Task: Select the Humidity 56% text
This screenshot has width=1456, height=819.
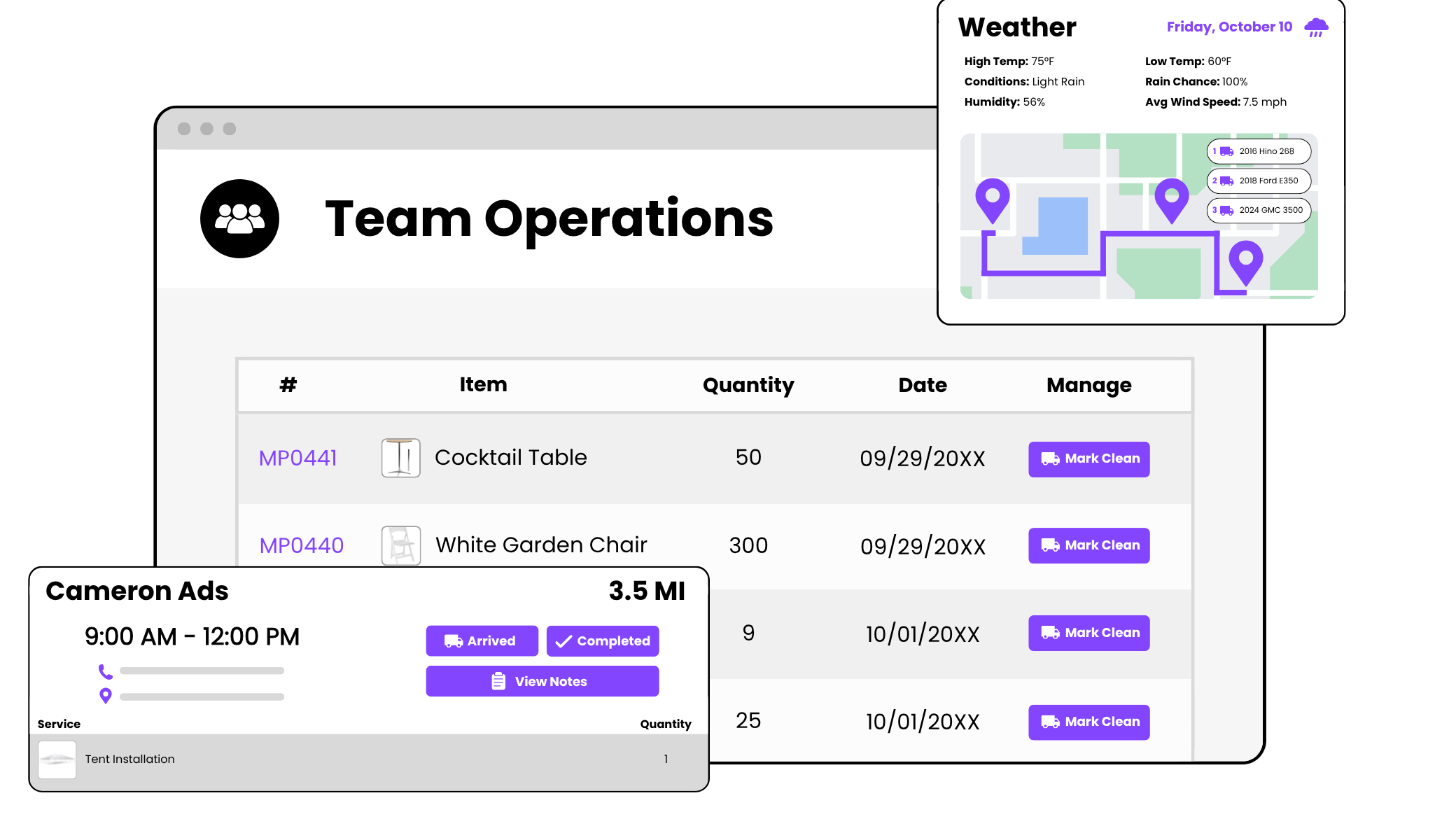Action: (x=1004, y=102)
